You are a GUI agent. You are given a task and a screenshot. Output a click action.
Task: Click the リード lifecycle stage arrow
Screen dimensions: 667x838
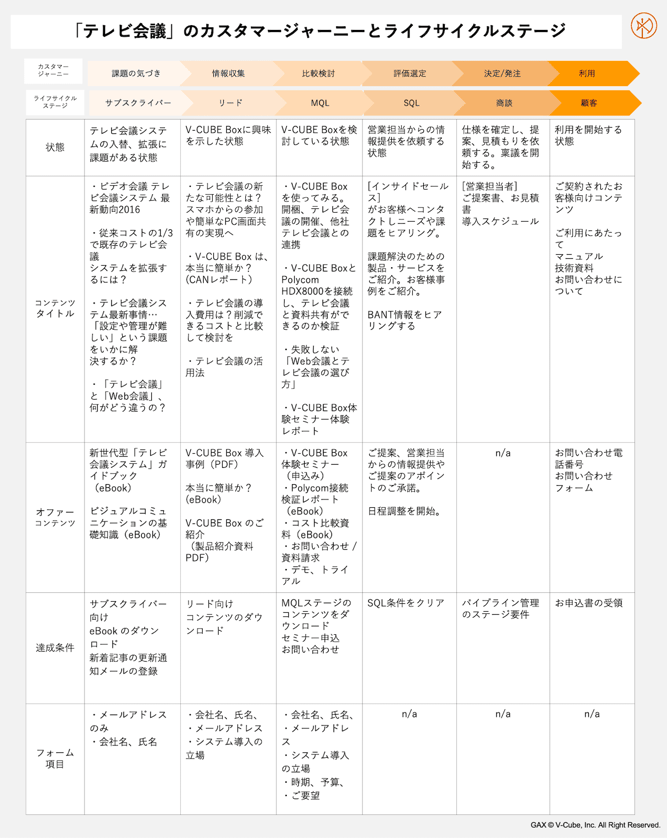pos(231,103)
